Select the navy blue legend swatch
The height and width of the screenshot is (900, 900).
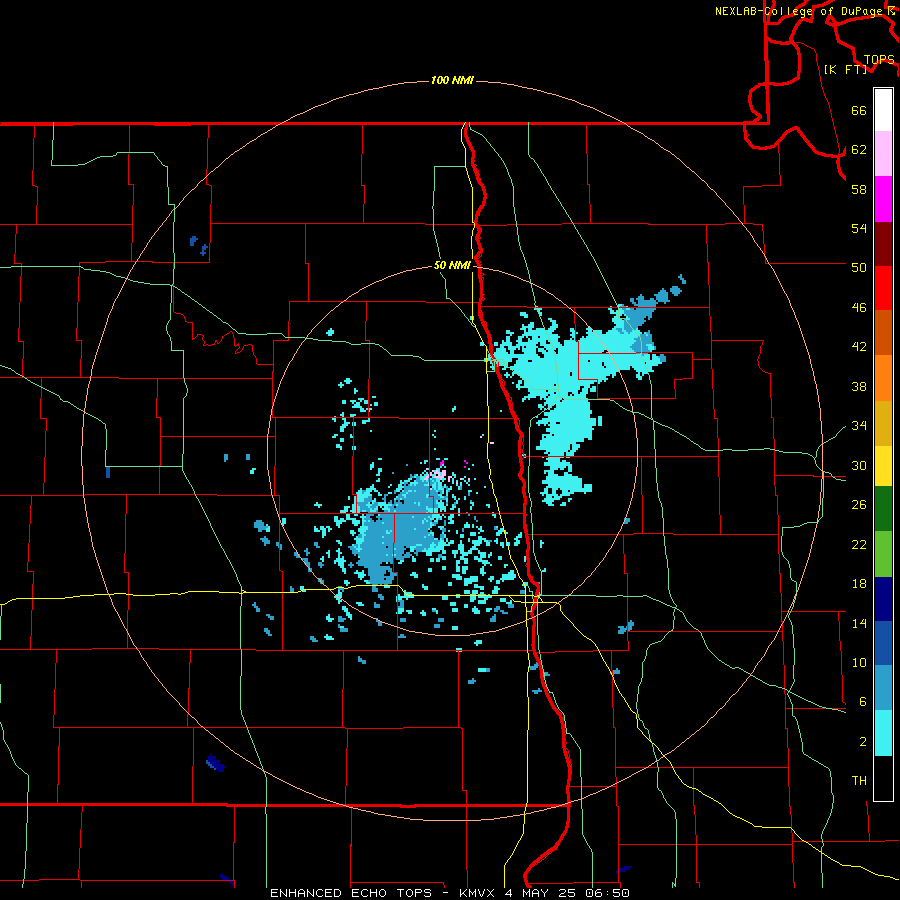[883, 599]
